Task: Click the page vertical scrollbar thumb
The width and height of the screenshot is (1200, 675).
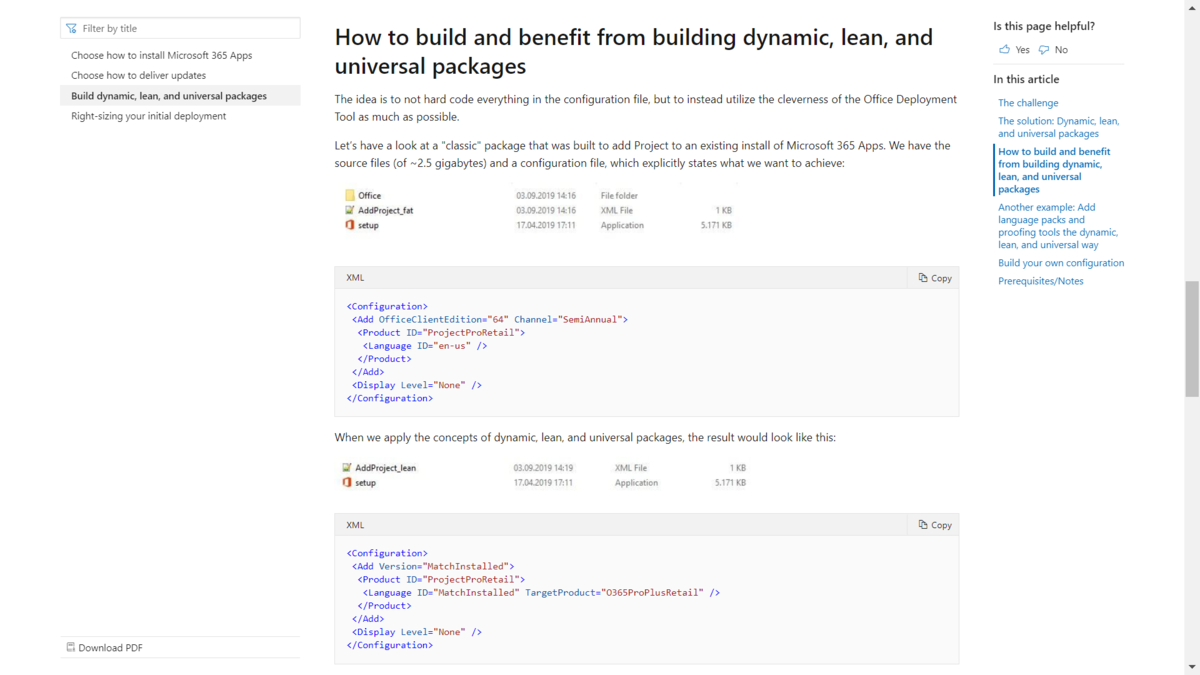Action: click(1192, 338)
